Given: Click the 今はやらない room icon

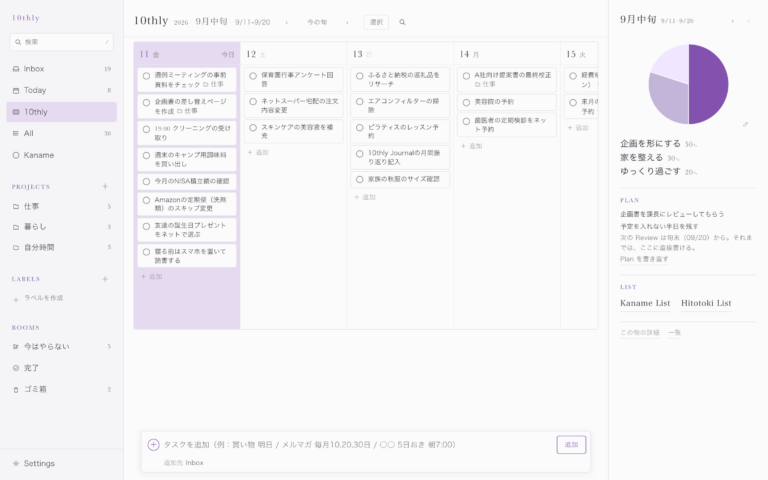Looking at the screenshot, I should pyautogui.click(x=16, y=346).
